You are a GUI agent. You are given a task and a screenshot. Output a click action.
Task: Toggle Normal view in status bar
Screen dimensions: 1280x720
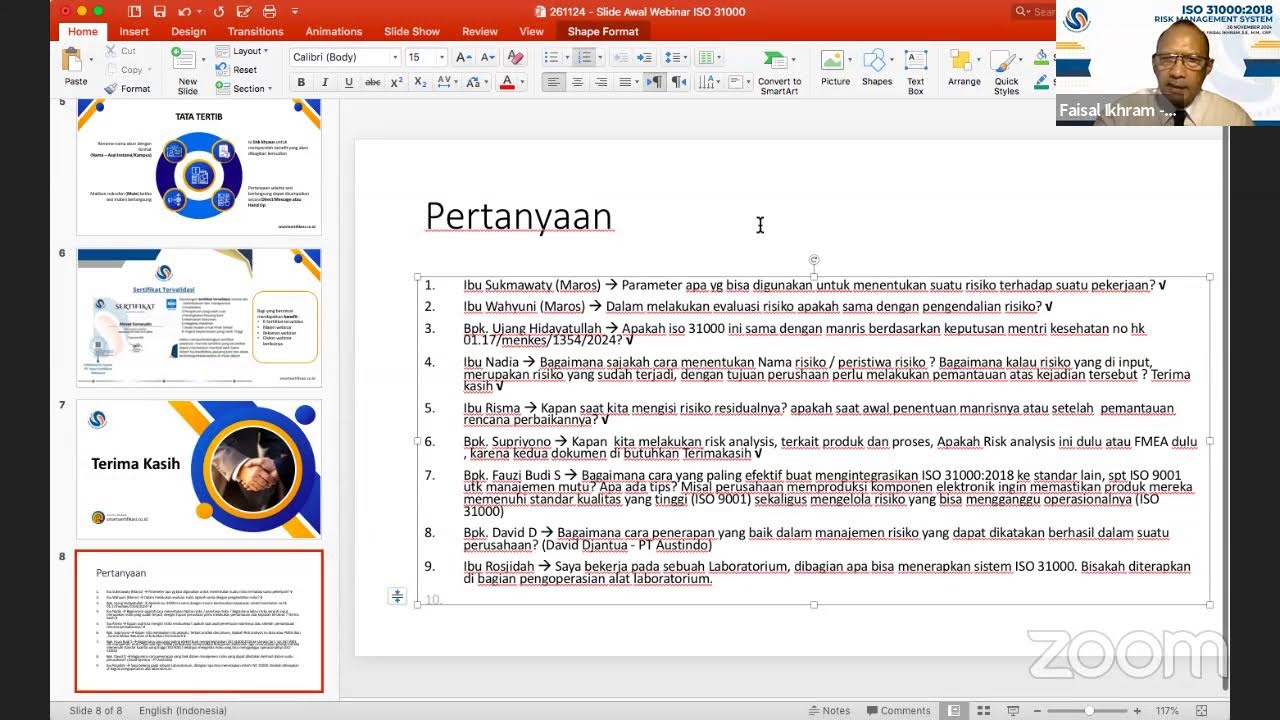click(x=955, y=711)
